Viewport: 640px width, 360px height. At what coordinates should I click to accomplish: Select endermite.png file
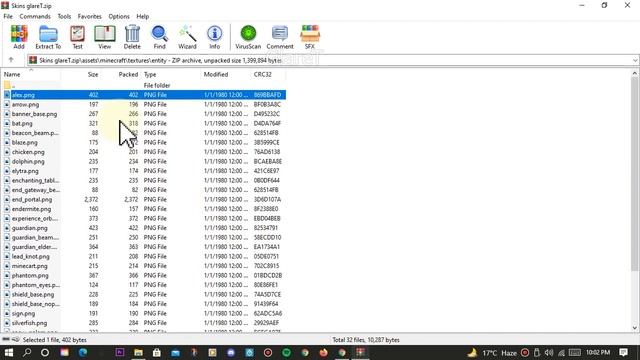click(x=144, y=209)
